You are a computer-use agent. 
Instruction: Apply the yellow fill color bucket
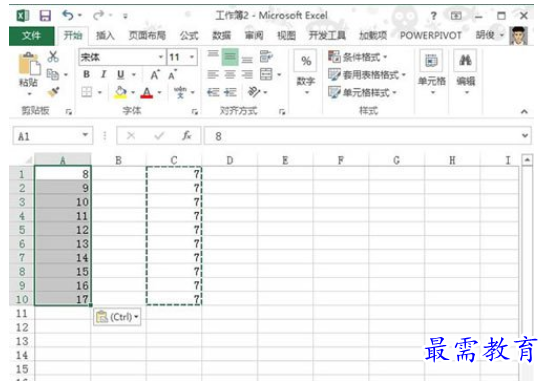pos(121,92)
